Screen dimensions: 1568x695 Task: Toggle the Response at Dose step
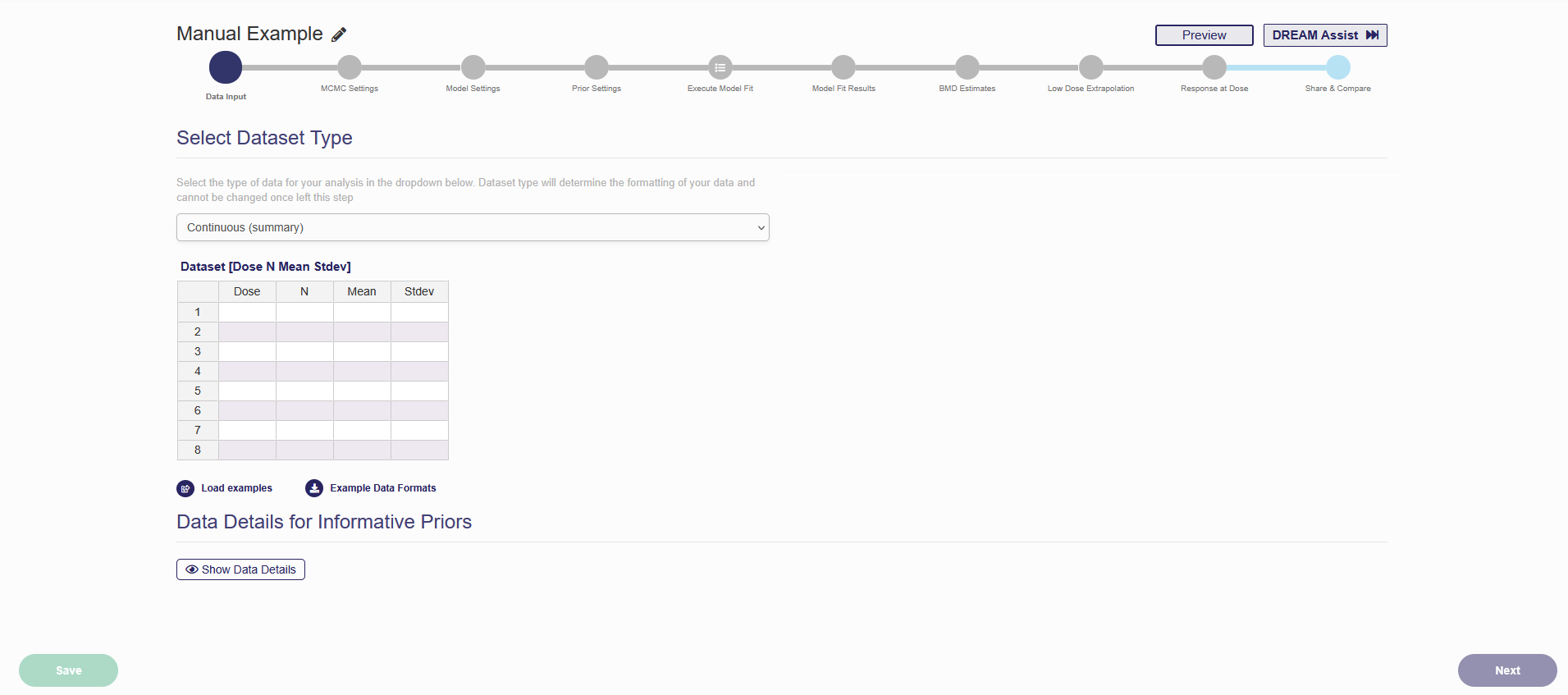(x=1214, y=67)
